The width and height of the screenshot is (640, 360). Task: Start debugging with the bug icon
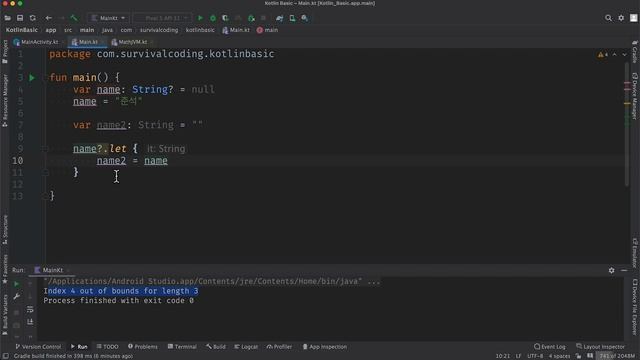click(x=213, y=18)
